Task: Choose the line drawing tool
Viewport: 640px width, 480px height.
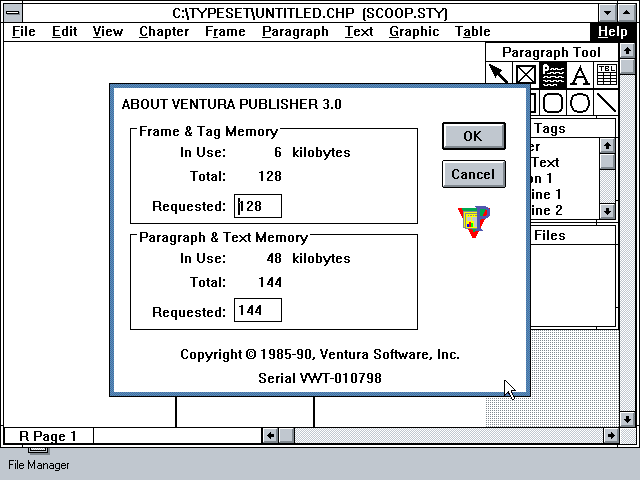Action: click(607, 102)
